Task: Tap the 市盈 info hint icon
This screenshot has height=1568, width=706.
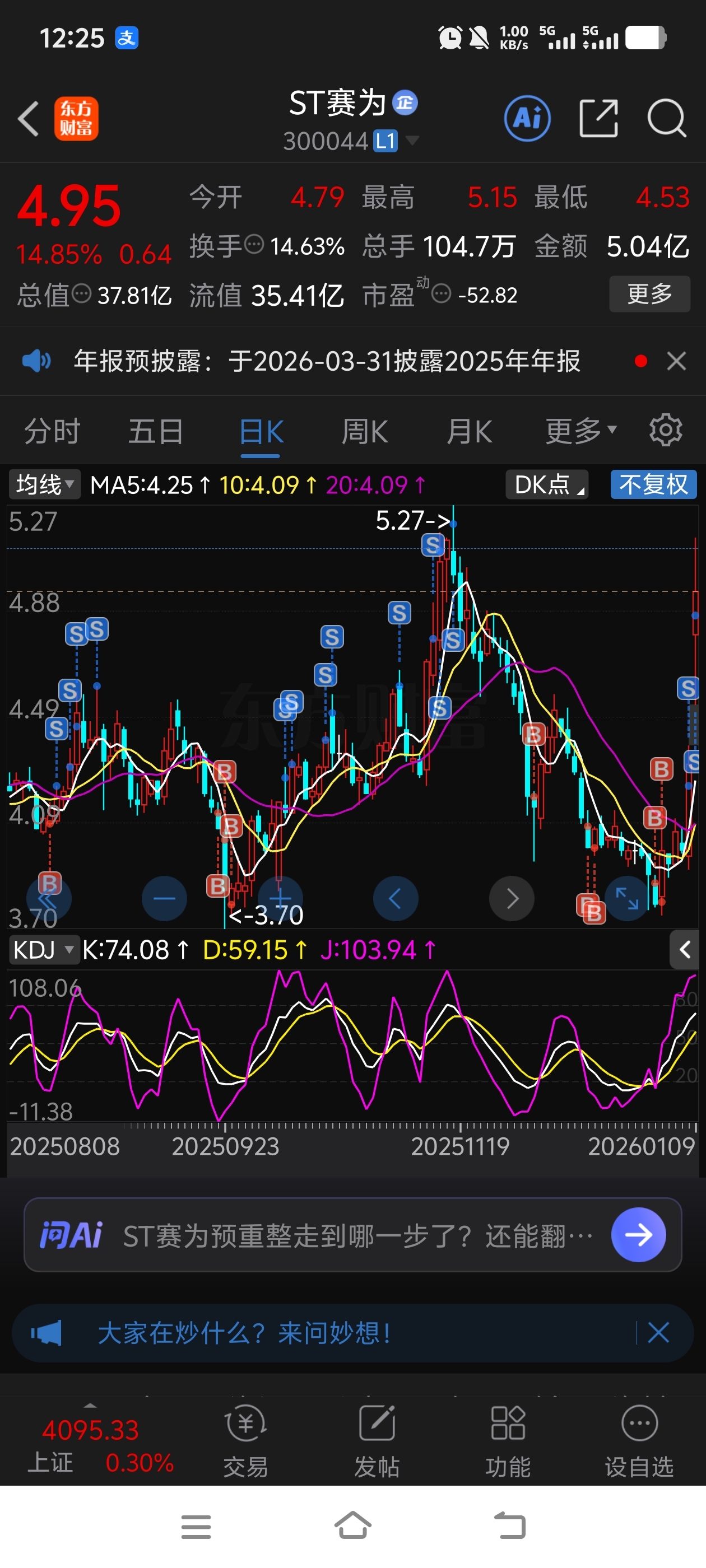Action: click(x=441, y=295)
